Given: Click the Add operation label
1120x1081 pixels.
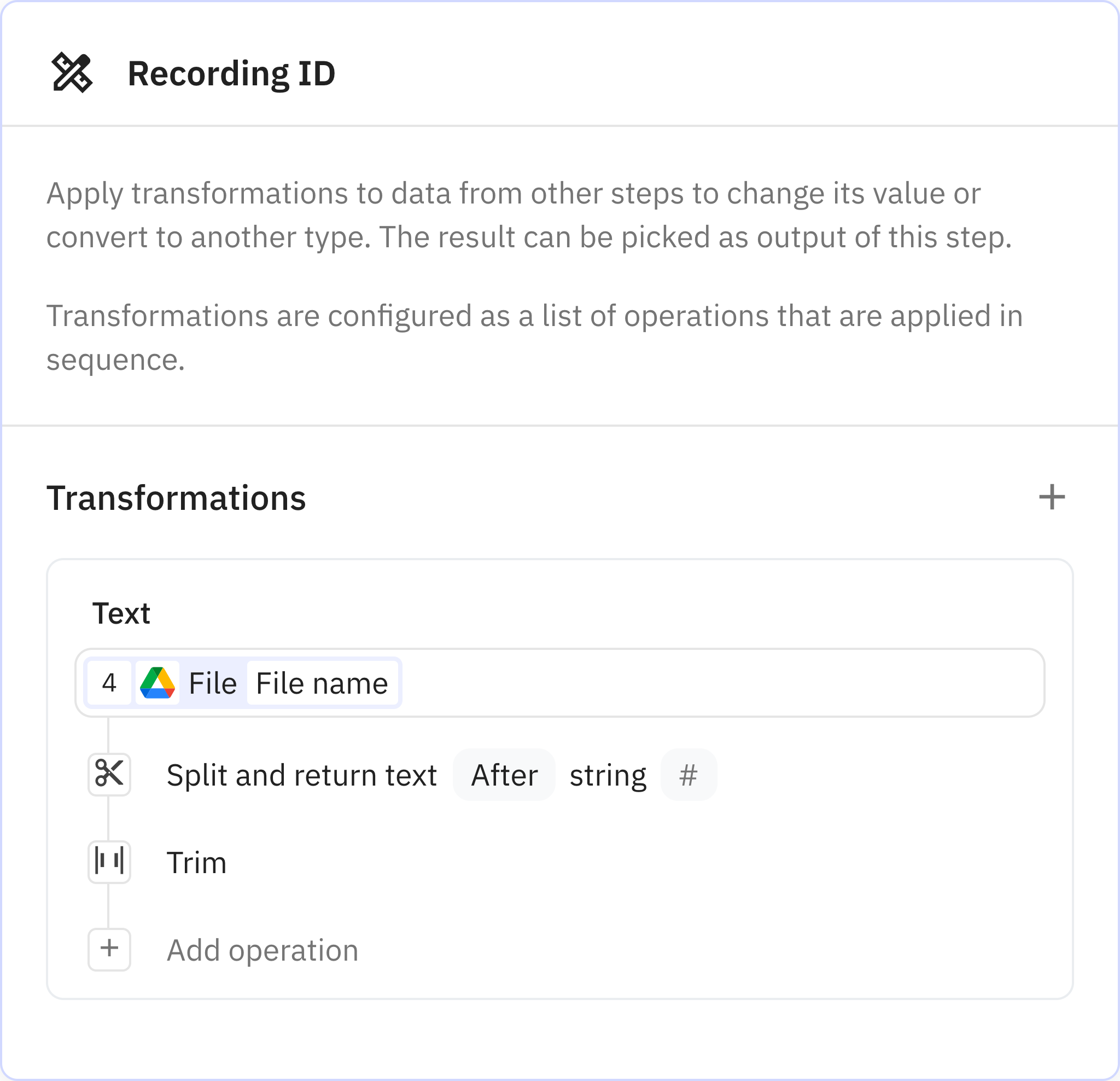Looking at the screenshot, I should pyautogui.click(x=262, y=950).
